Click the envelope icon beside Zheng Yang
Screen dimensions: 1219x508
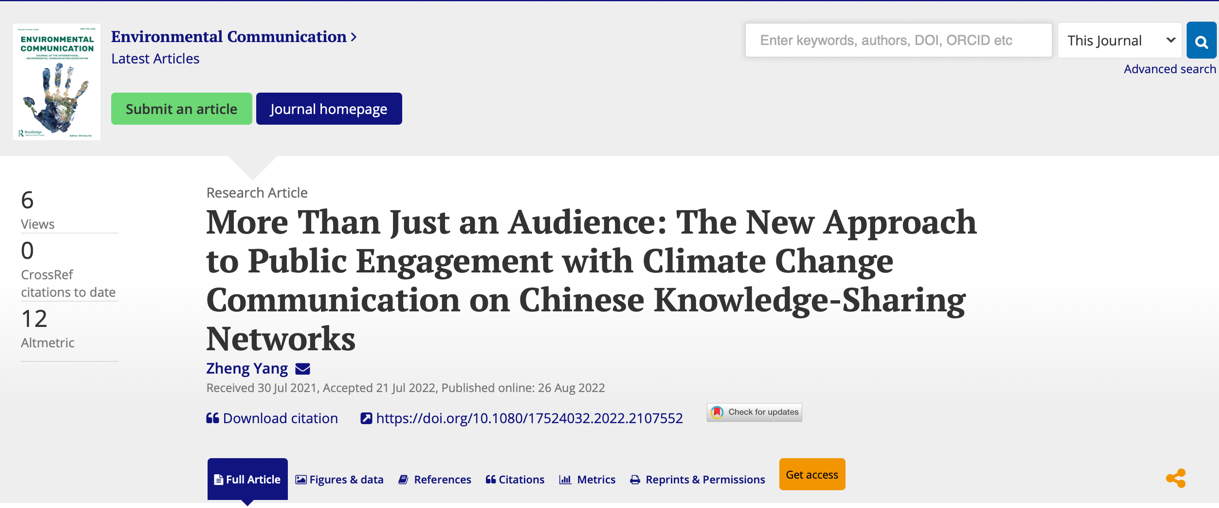pyautogui.click(x=303, y=369)
